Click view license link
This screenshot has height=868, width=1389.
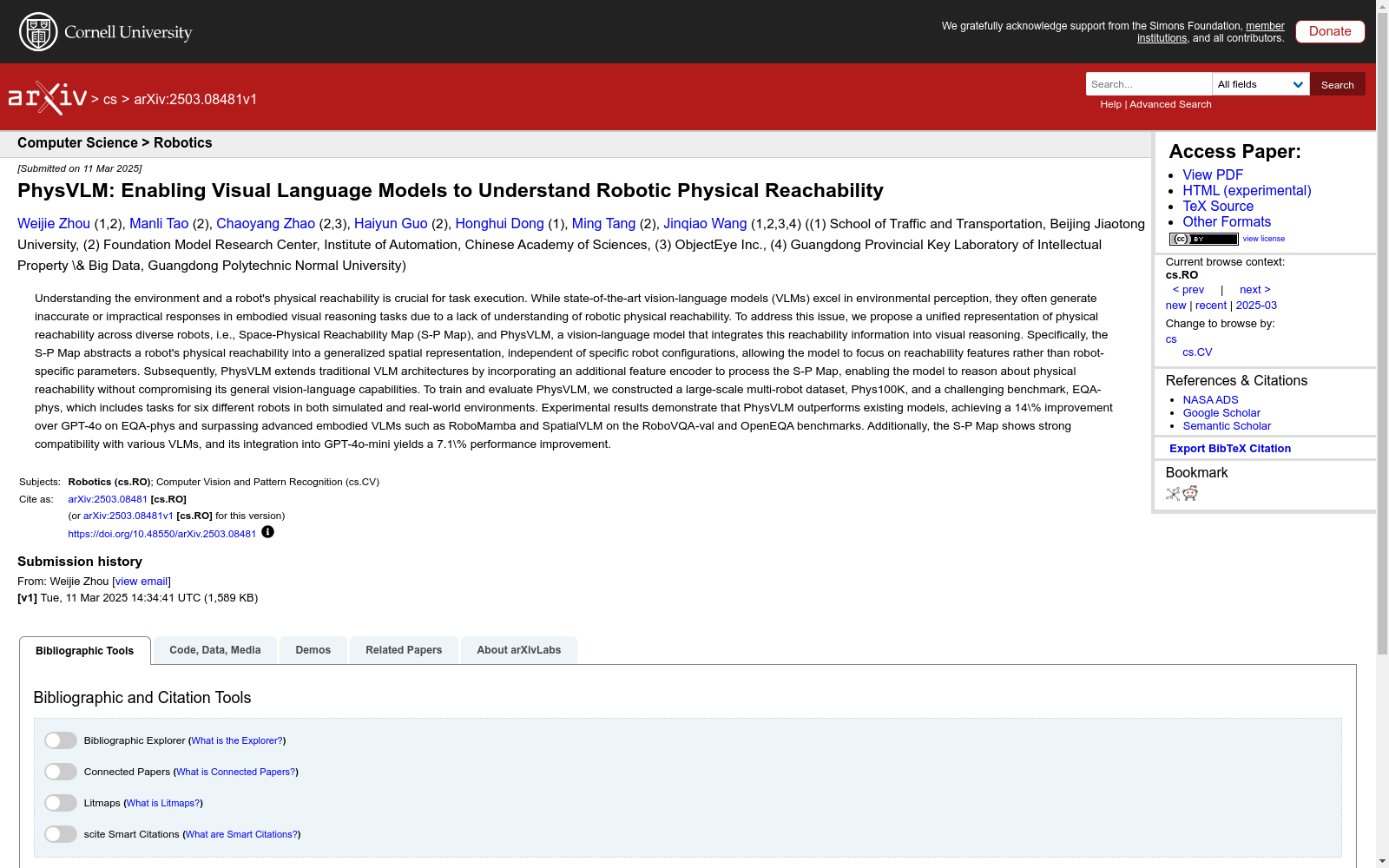pyautogui.click(x=1264, y=239)
